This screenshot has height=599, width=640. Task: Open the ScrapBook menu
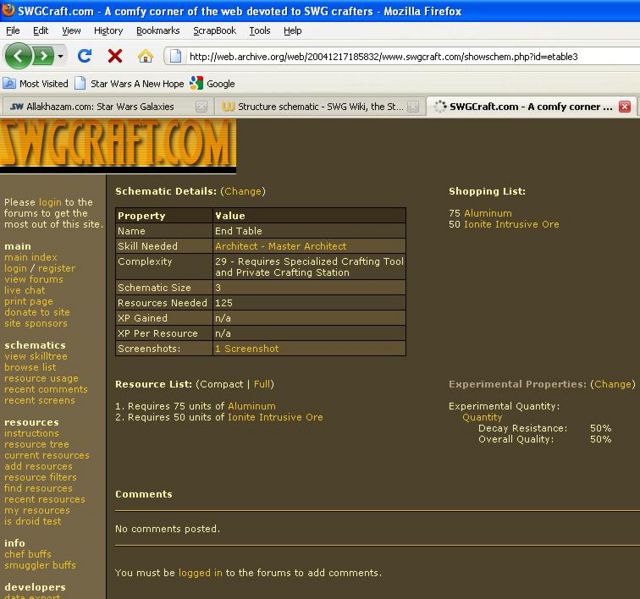[214, 31]
